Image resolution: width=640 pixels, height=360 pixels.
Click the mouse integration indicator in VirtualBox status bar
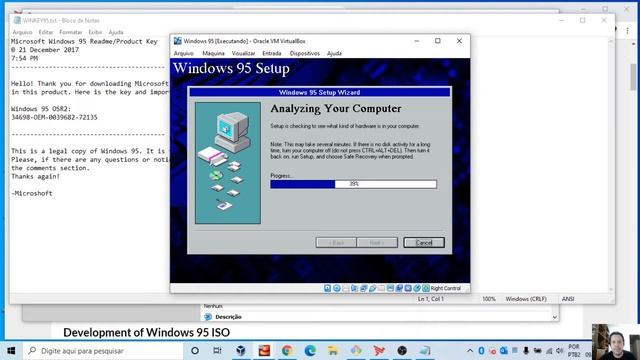[417, 288]
